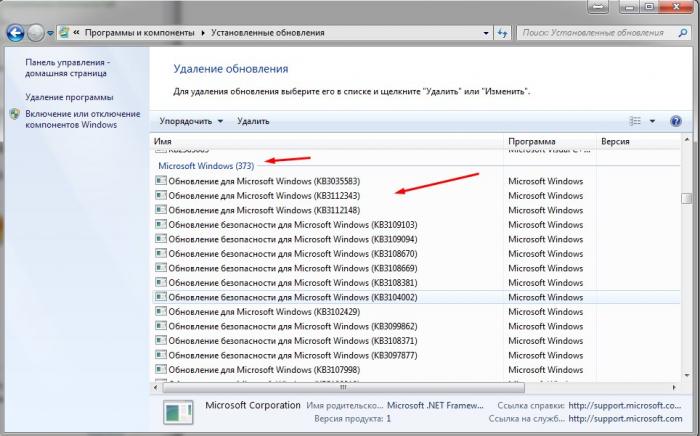Click the Forward navigation arrow button
The height and width of the screenshot is (436, 700).
38,32
